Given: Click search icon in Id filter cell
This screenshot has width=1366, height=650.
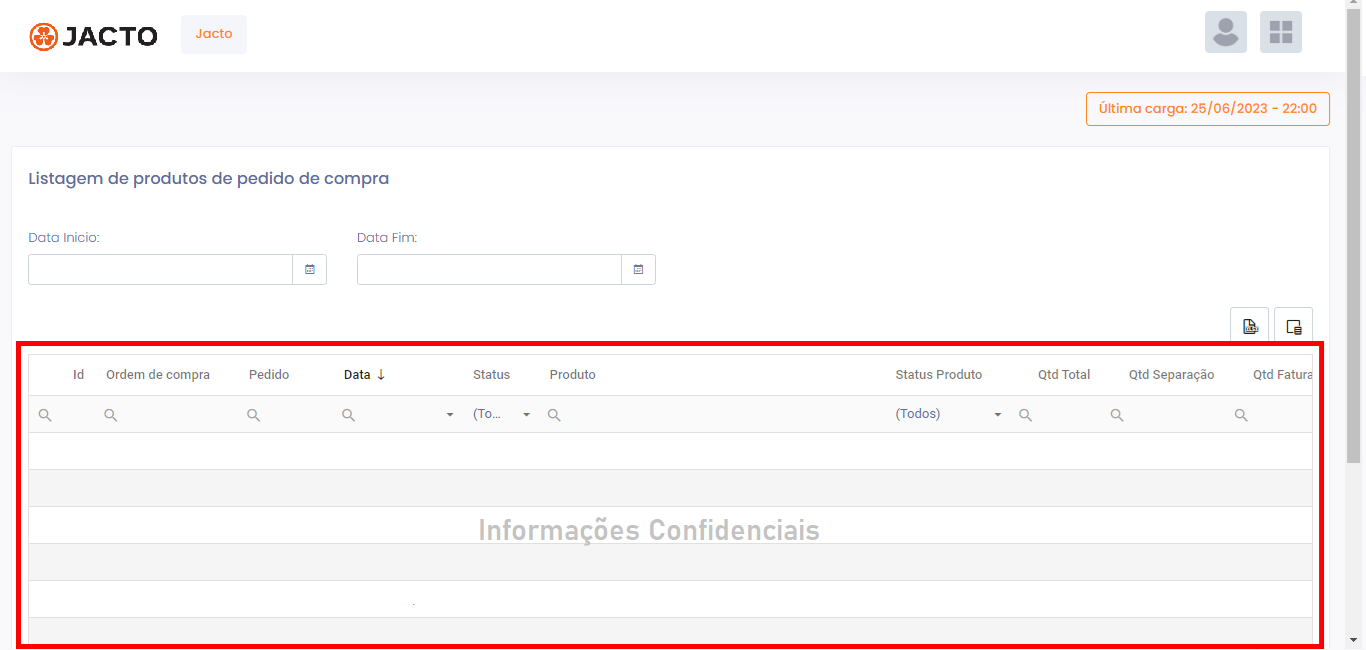Looking at the screenshot, I should [45, 415].
